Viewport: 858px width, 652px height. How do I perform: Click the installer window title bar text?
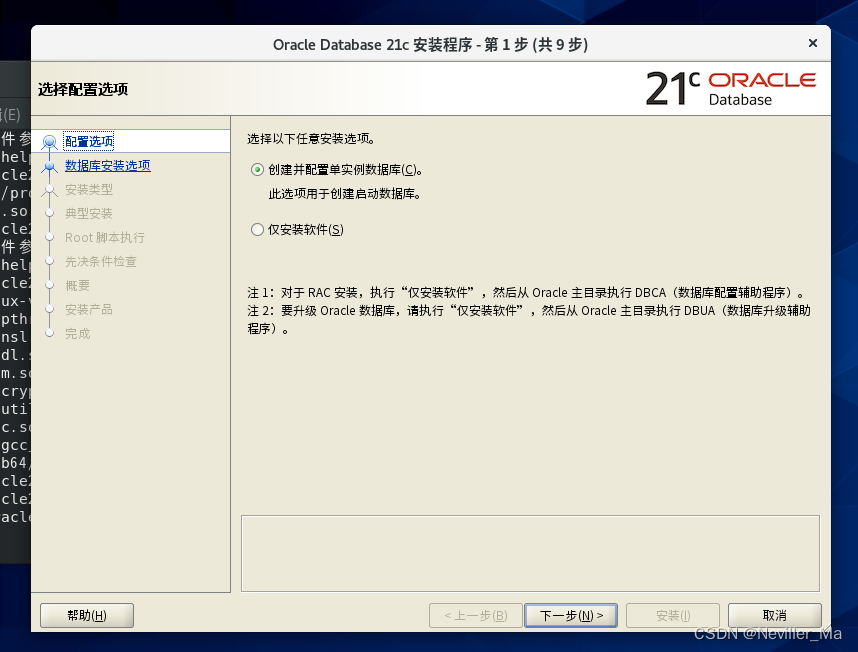click(431, 44)
